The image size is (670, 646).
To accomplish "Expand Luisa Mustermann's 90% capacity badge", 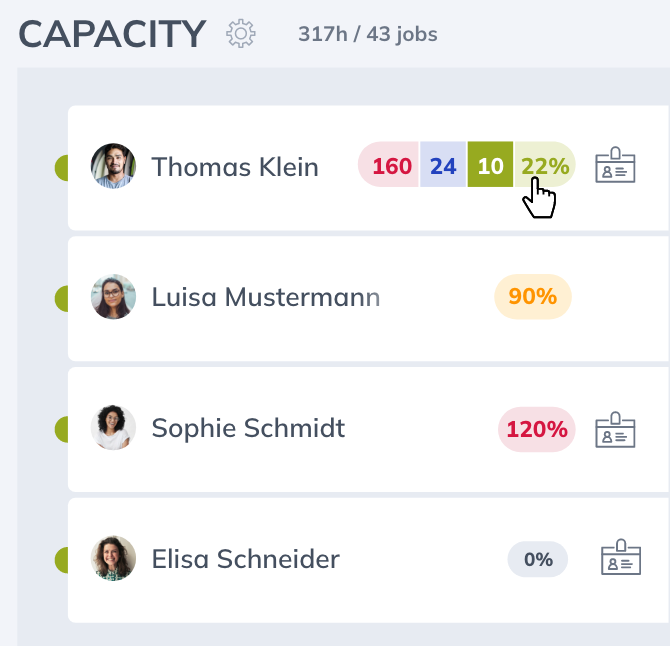I will tap(532, 296).
